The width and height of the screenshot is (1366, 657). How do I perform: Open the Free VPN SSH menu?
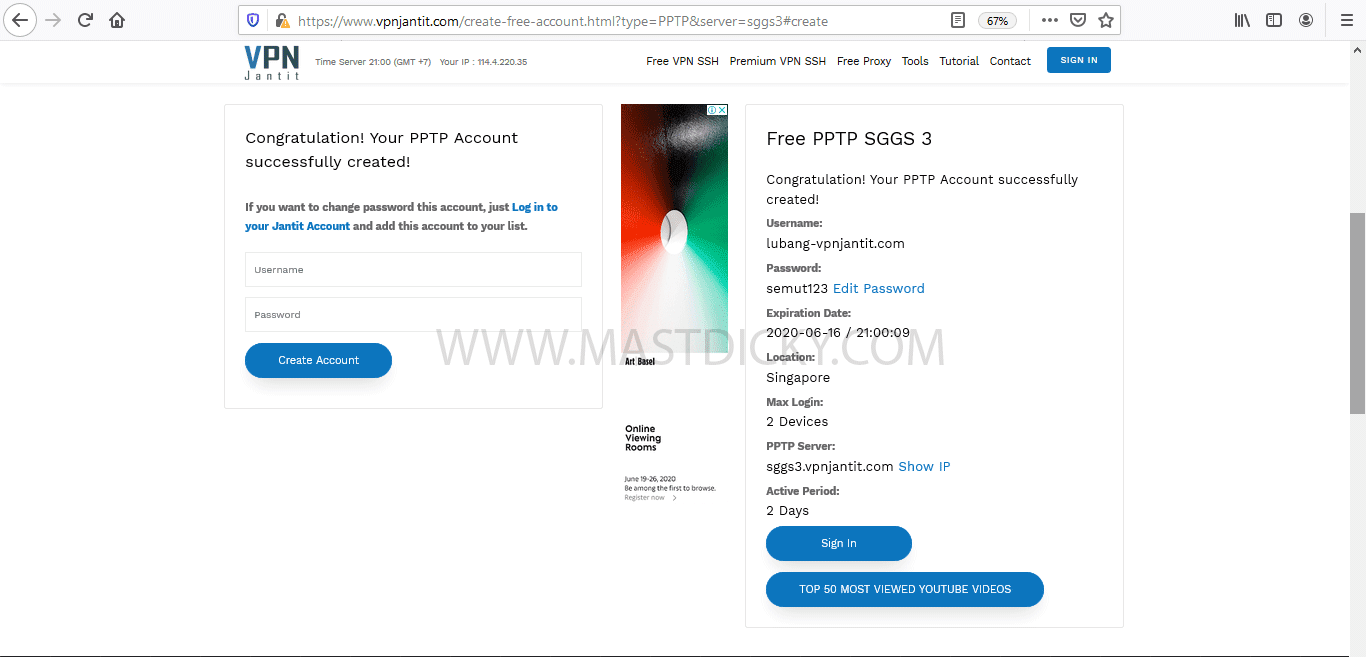(682, 61)
